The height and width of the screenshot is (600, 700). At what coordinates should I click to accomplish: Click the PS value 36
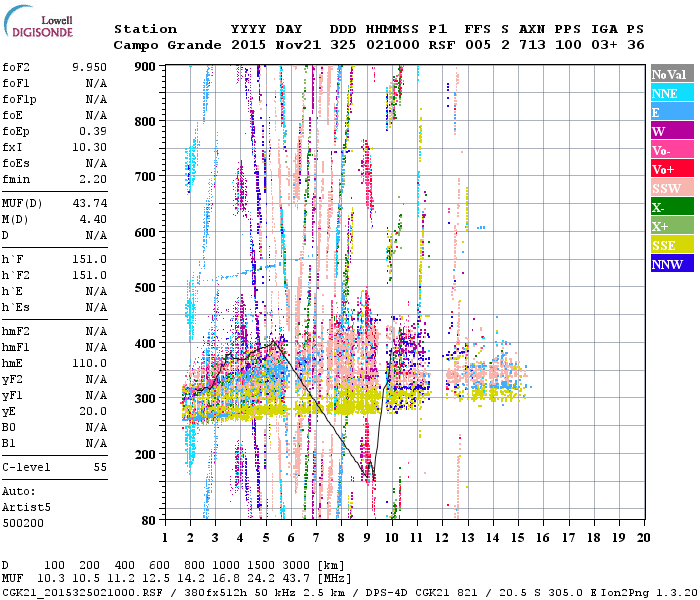pyautogui.click(x=636, y=45)
